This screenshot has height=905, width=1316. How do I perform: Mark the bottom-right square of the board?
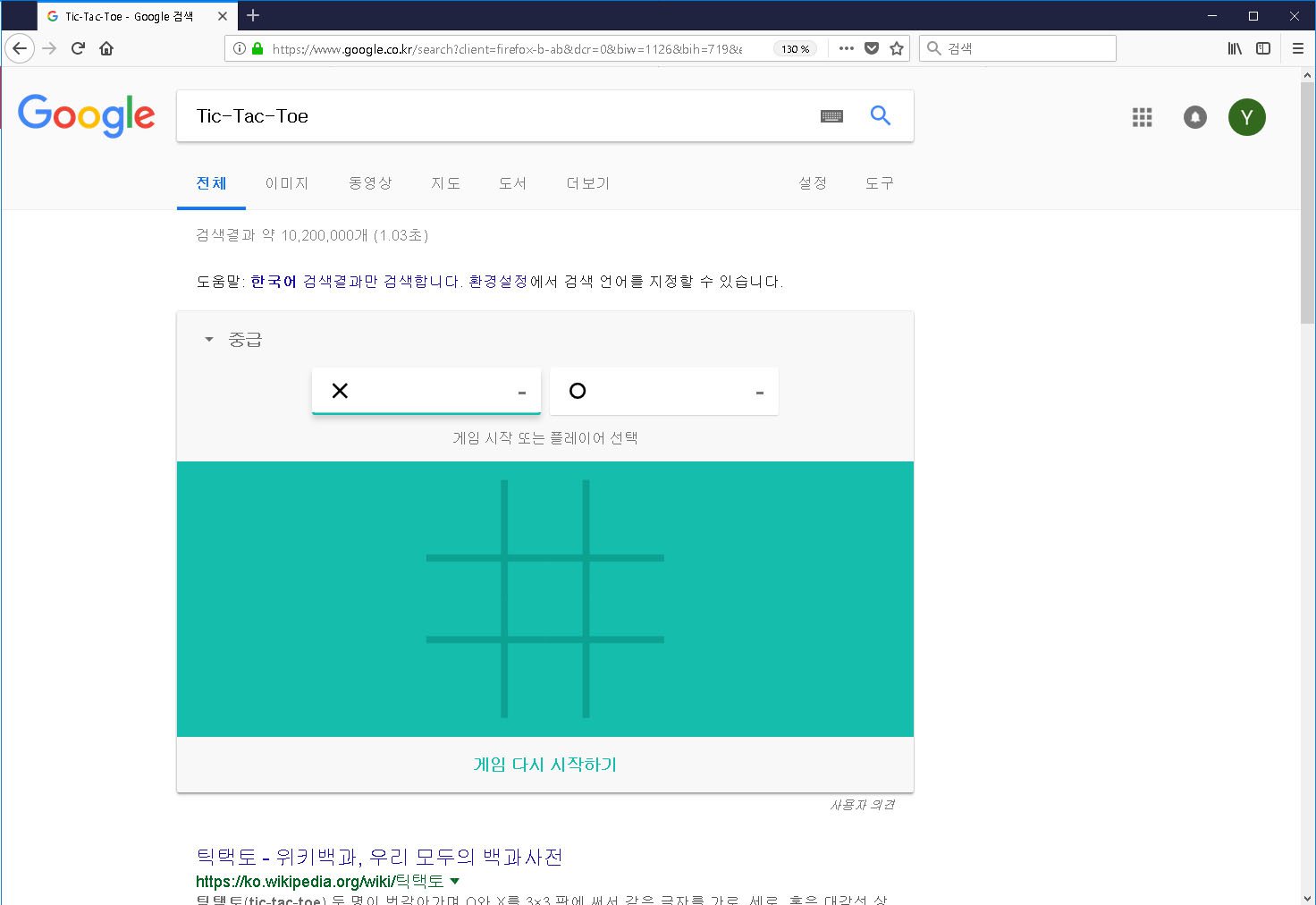[627, 681]
